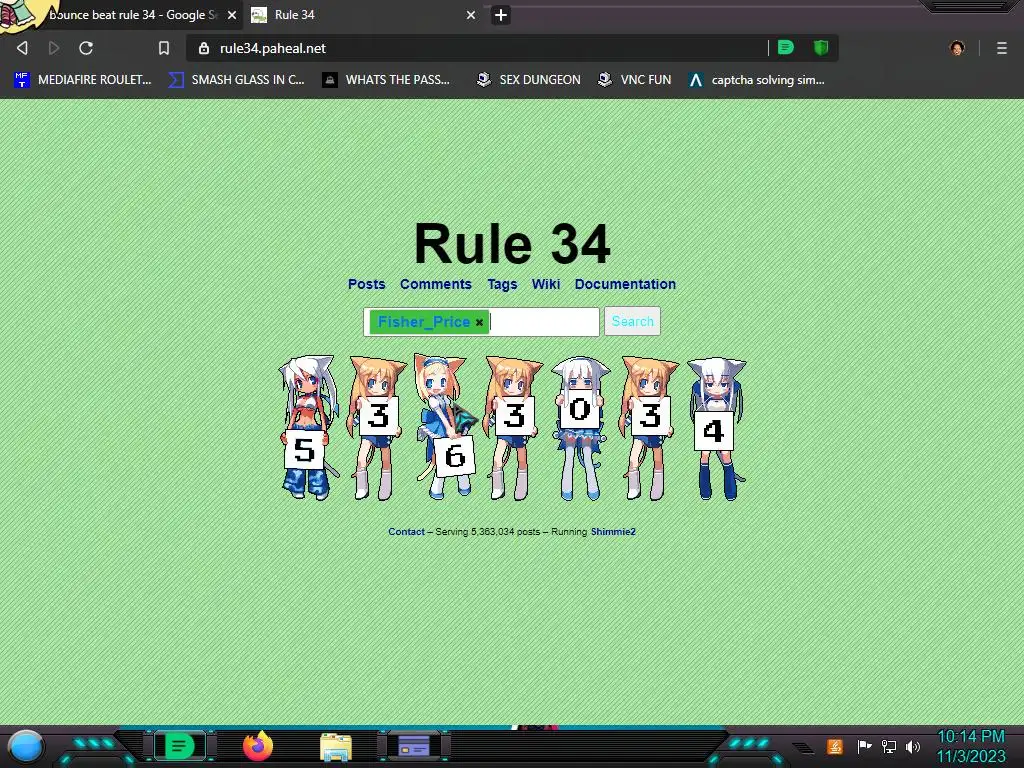
Task: Go back with the browser back arrow
Action: 22,48
